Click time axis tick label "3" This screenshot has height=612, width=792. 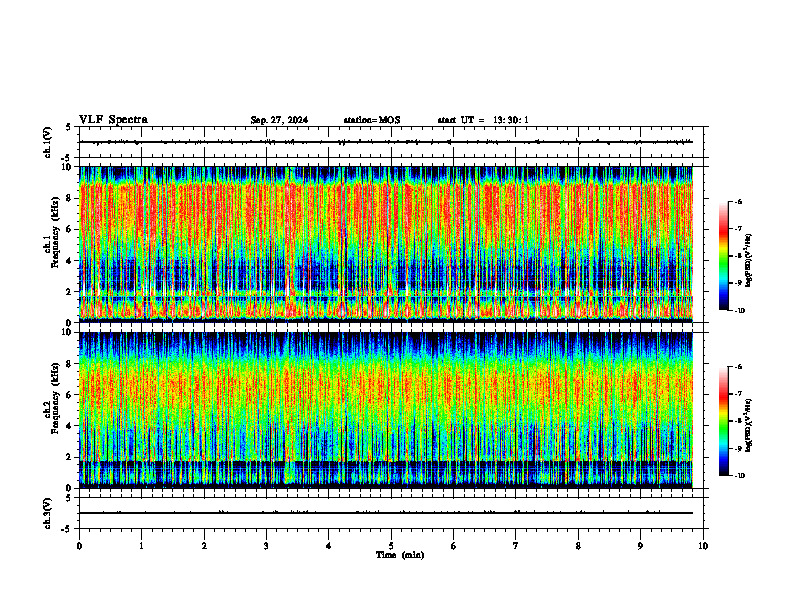pyautogui.click(x=266, y=546)
